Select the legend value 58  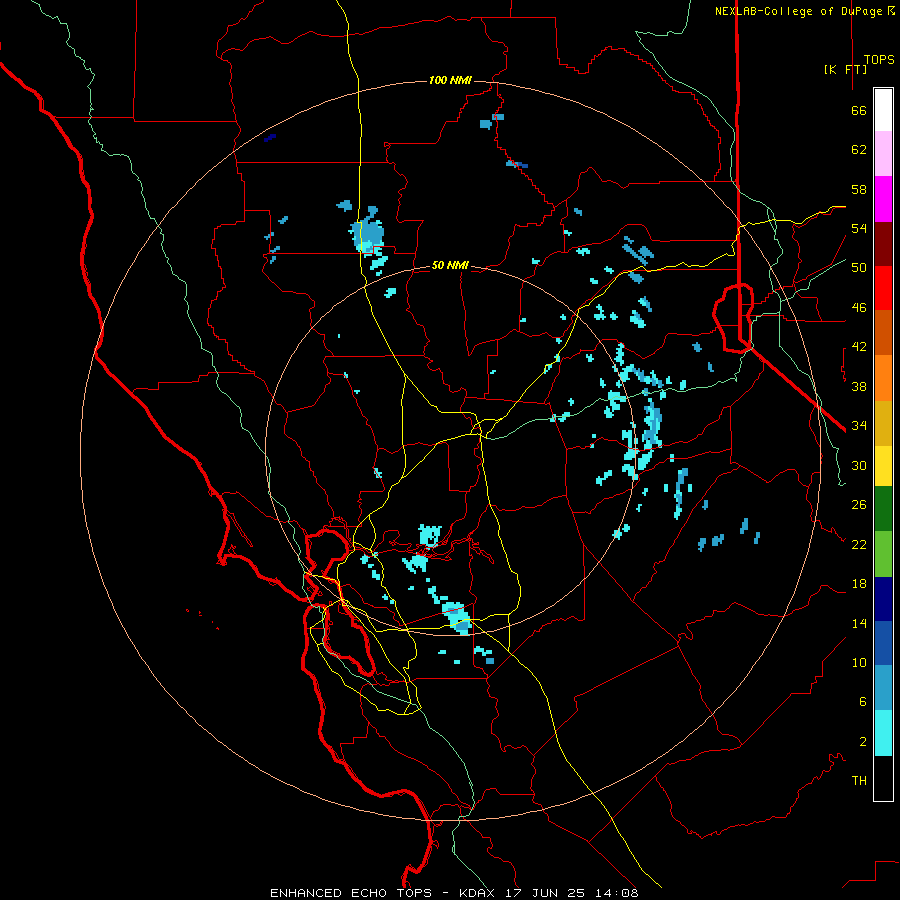pyautogui.click(x=859, y=189)
